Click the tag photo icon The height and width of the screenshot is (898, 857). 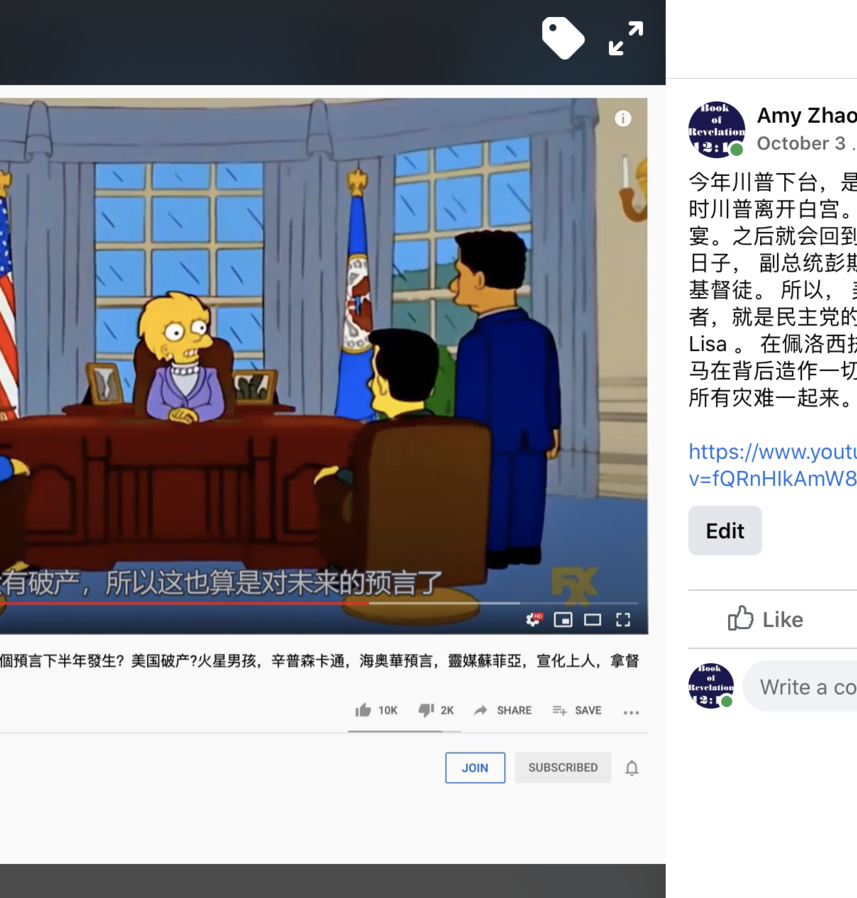(563, 38)
